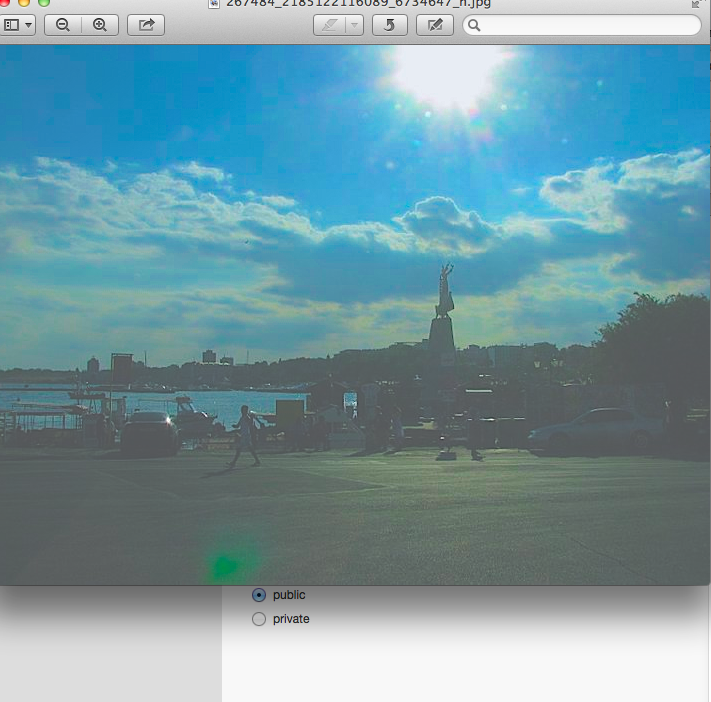
Task: Click the green window zoom button
Action: 44,3
